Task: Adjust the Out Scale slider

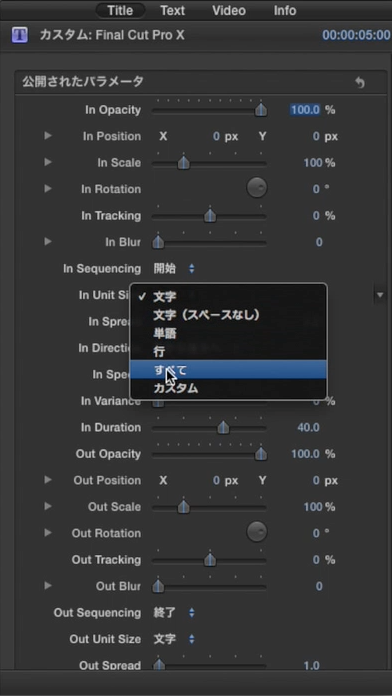Action: pos(183,507)
